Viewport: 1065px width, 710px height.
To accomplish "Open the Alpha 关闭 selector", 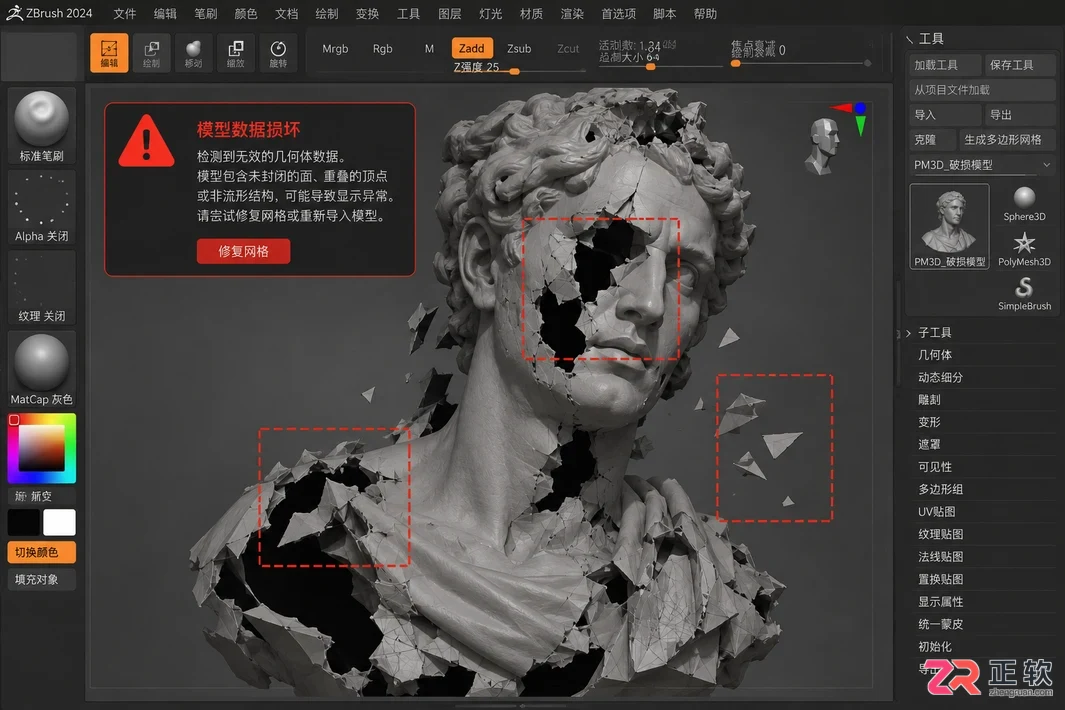I will [41, 207].
